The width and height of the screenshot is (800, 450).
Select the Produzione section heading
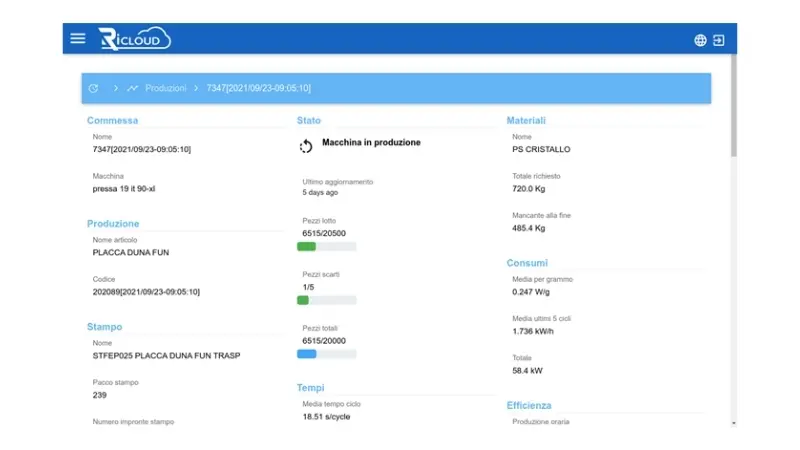click(x=113, y=223)
